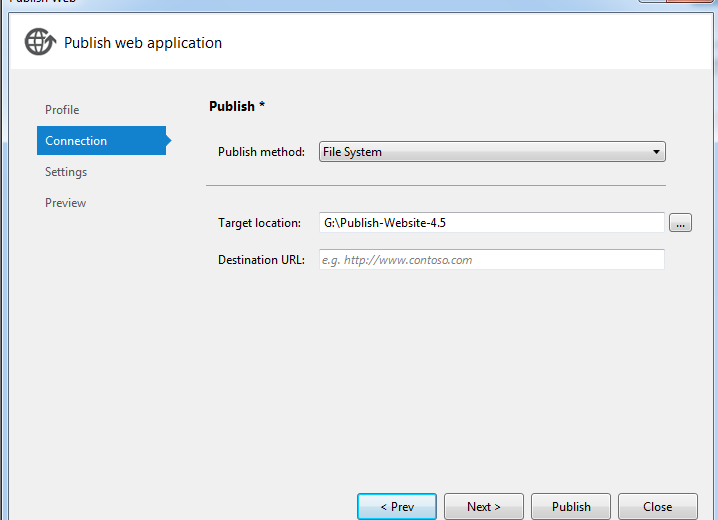The image size is (718, 520).
Task: Open the Profile step
Action: click(x=62, y=110)
